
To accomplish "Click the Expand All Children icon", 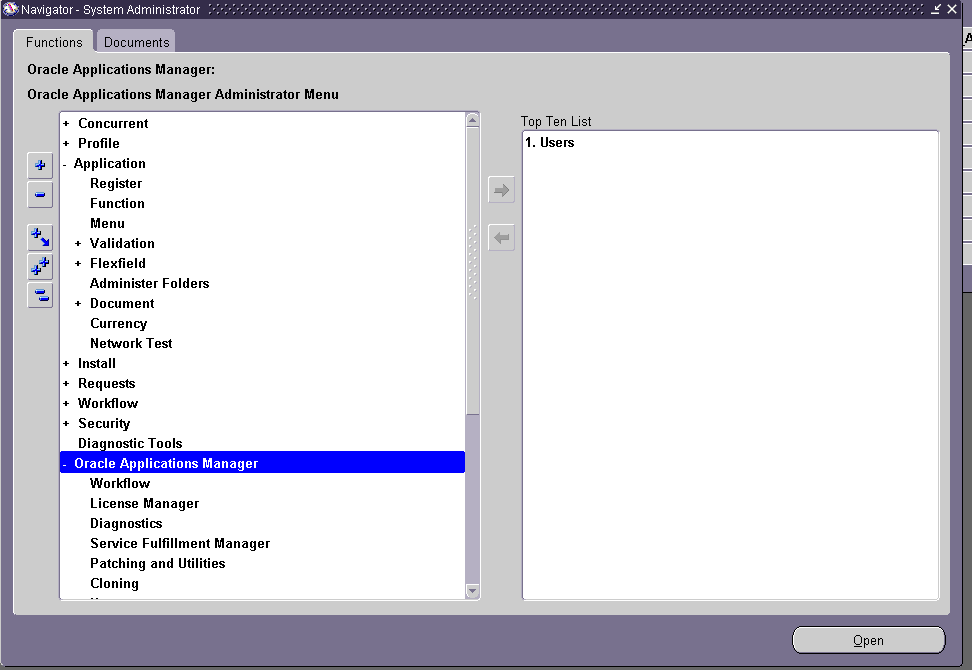I will click(x=40, y=238).
